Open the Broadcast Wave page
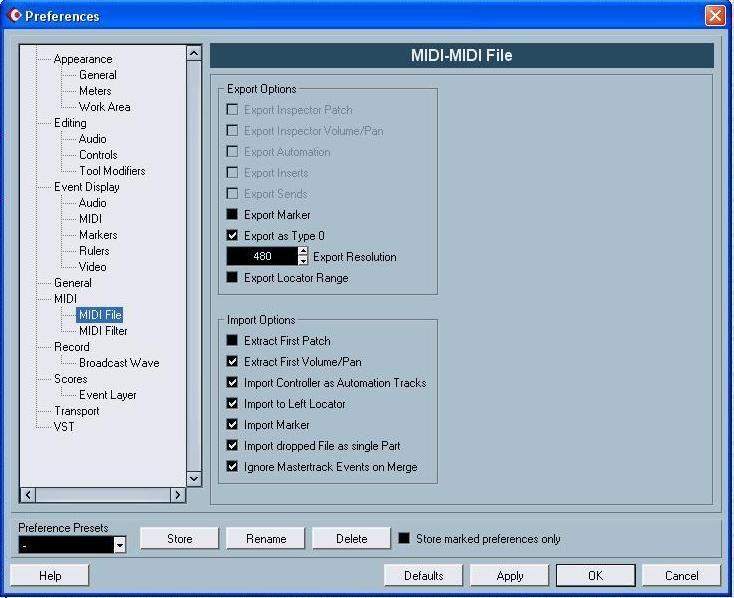 pyautogui.click(x=119, y=363)
